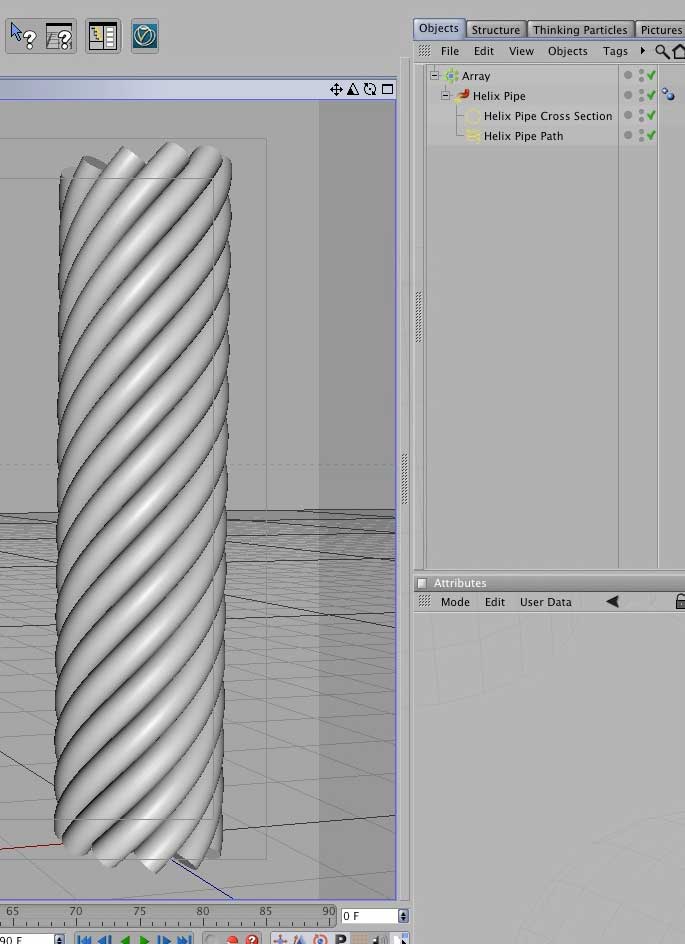
Task: Open the Pictures tab
Action: coord(660,30)
